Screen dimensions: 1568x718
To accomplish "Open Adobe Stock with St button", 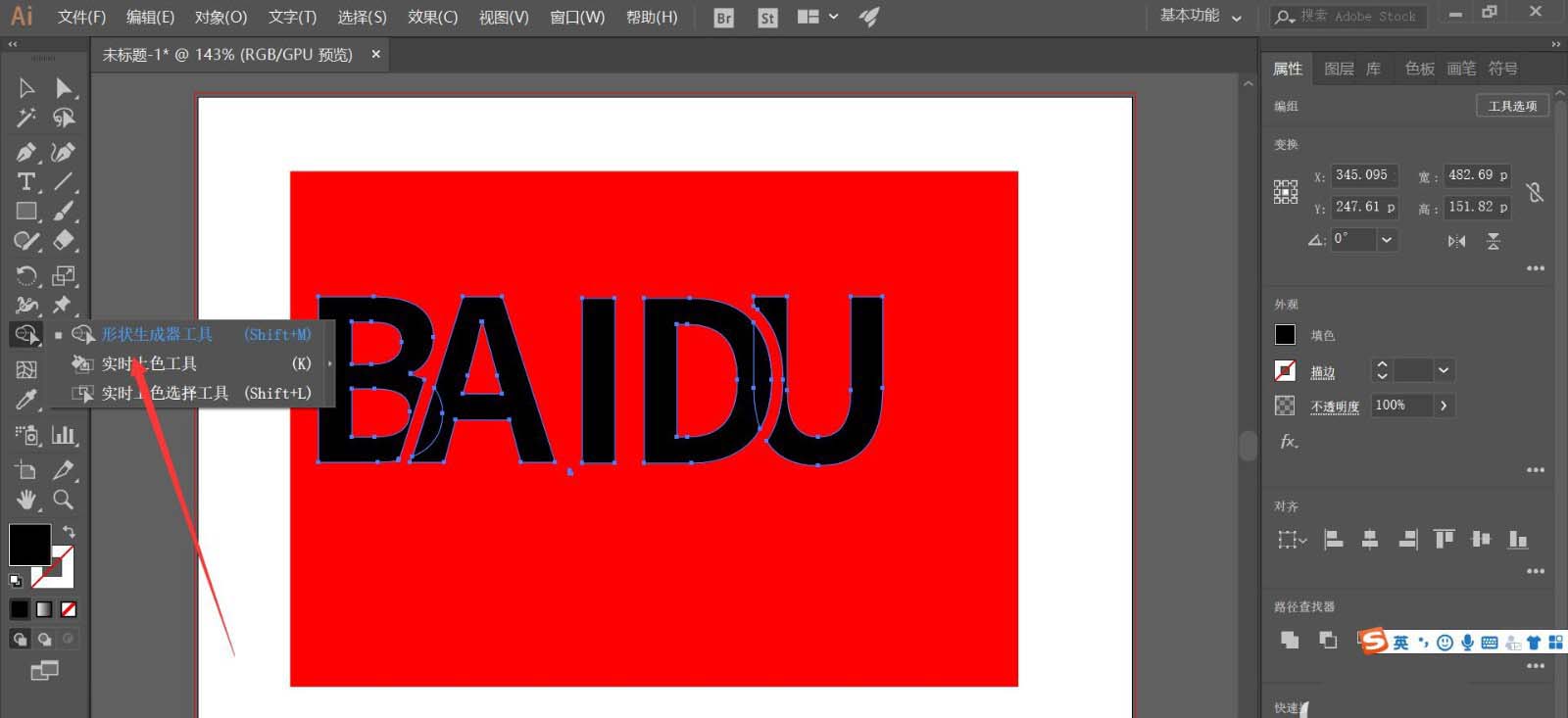I will pos(767,18).
